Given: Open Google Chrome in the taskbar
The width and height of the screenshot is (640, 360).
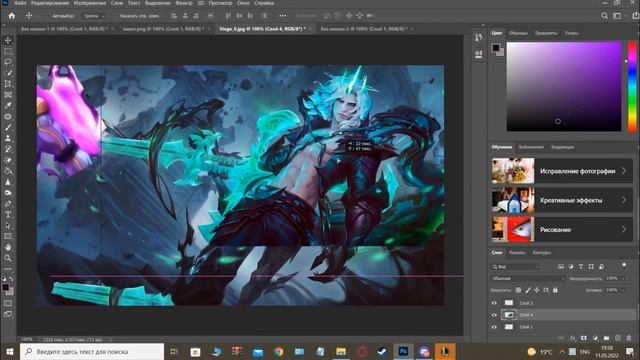Looking at the screenshot, I should (279, 351).
